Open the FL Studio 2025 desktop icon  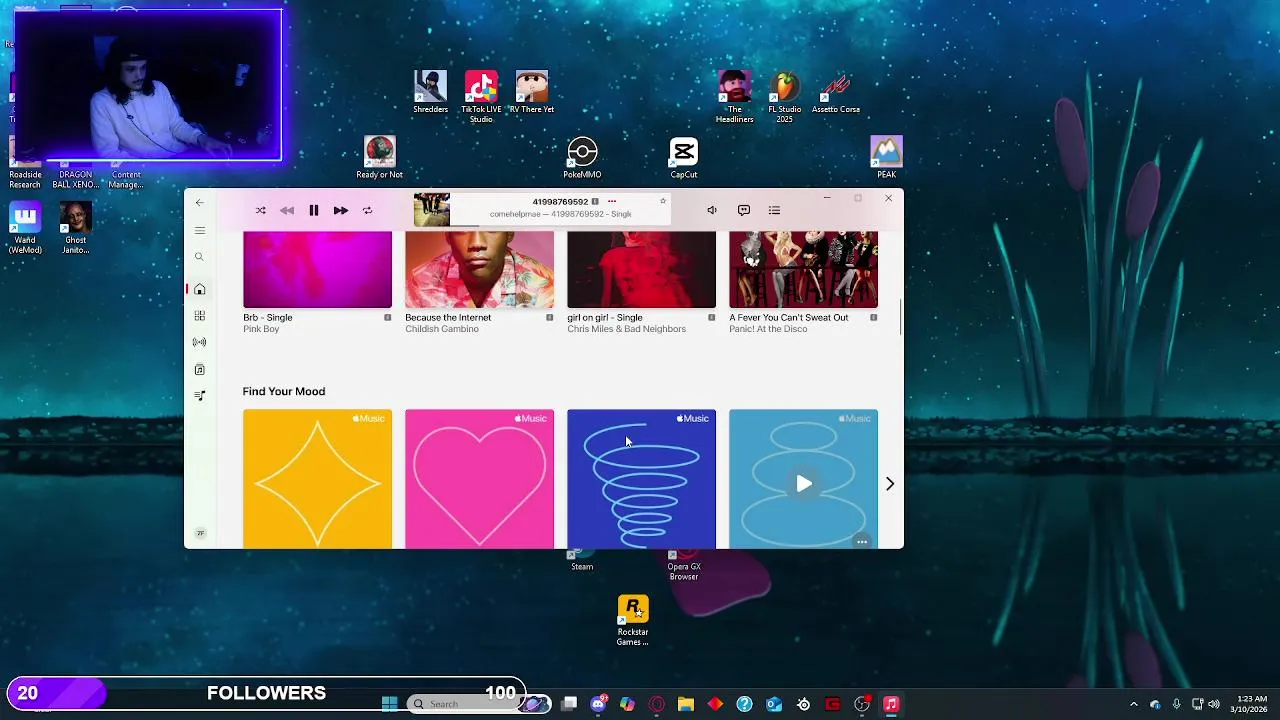click(785, 97)
